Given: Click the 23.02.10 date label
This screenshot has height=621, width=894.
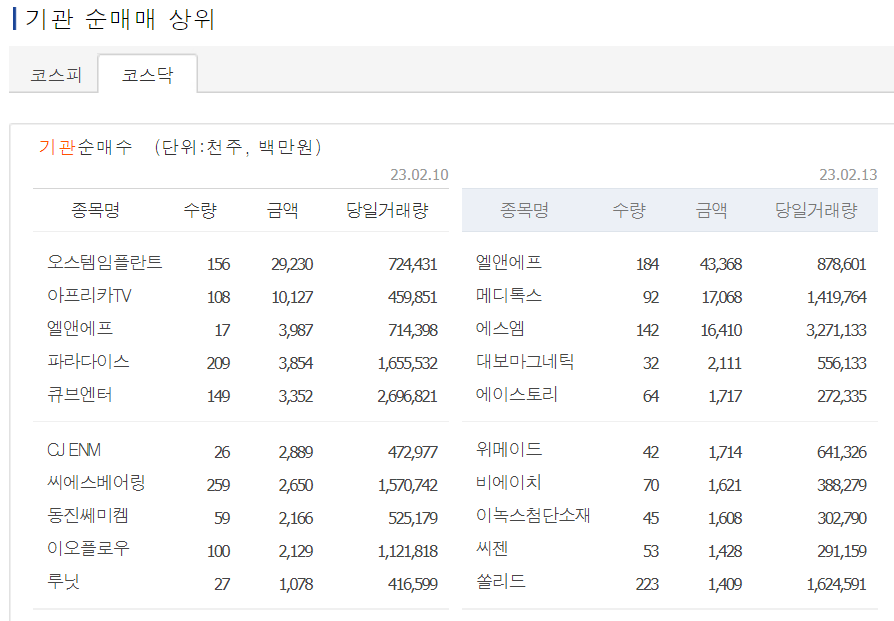Looking at the screenshot, I should pos(419,174).
